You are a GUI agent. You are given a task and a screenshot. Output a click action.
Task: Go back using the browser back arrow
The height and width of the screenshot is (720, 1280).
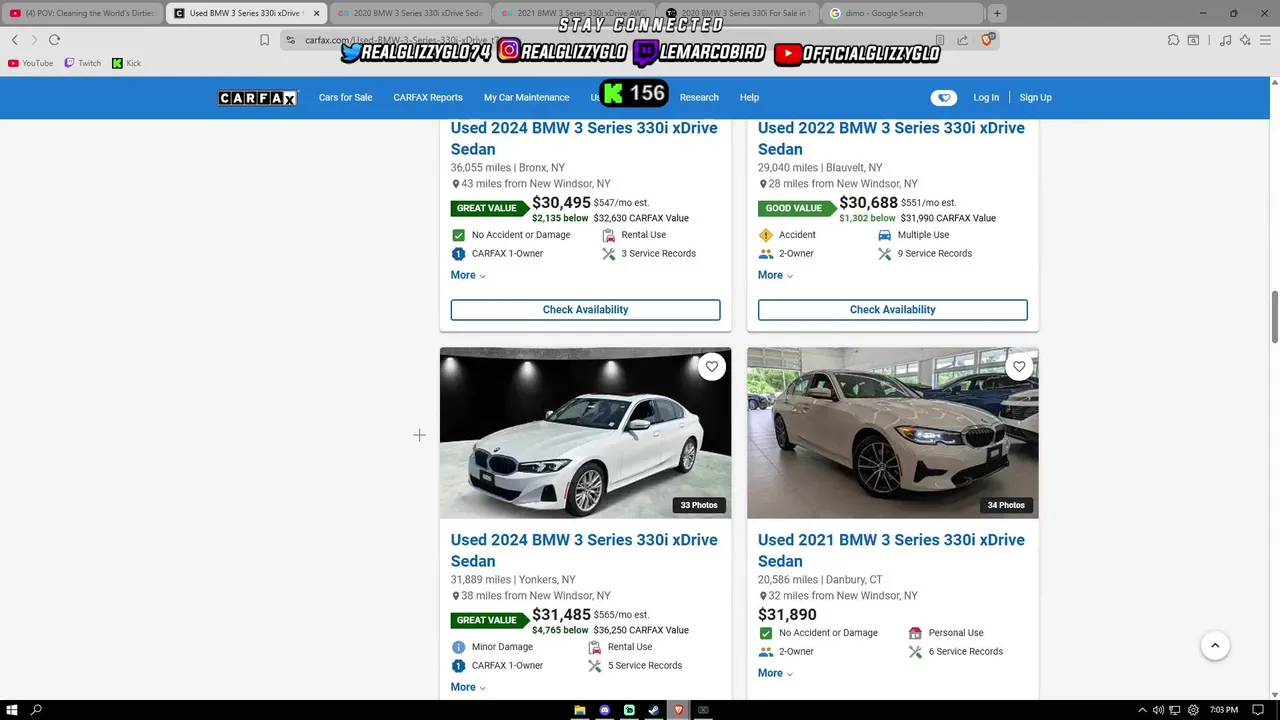[x=14, y=40]
